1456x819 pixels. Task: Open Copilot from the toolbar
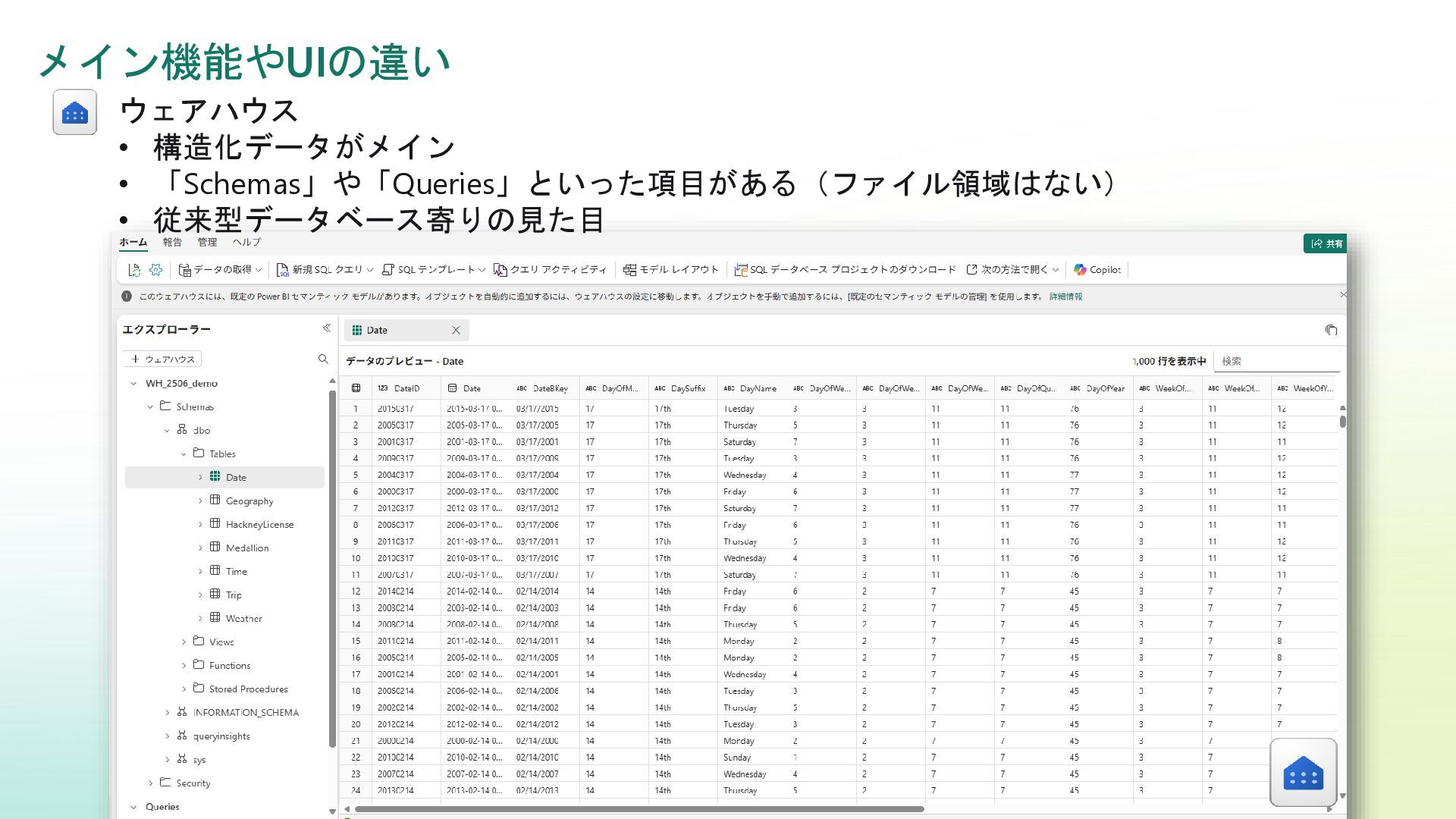[1097, 270]
